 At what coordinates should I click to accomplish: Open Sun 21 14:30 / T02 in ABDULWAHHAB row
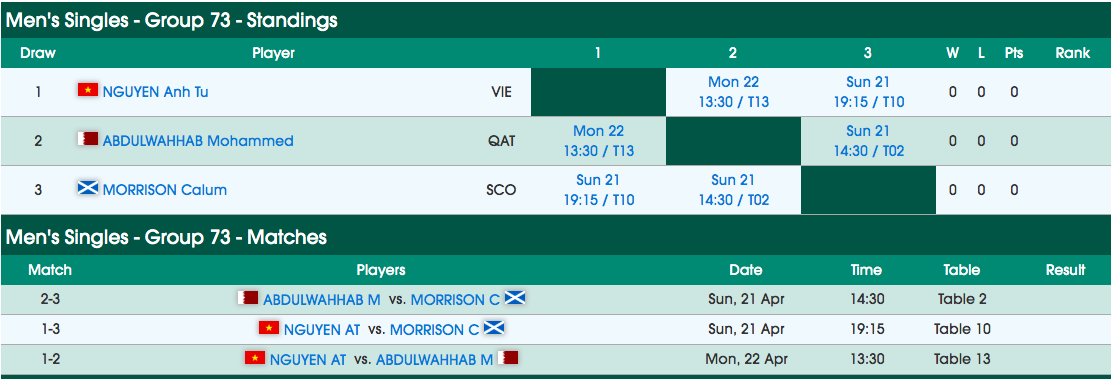tap(868, 140)
